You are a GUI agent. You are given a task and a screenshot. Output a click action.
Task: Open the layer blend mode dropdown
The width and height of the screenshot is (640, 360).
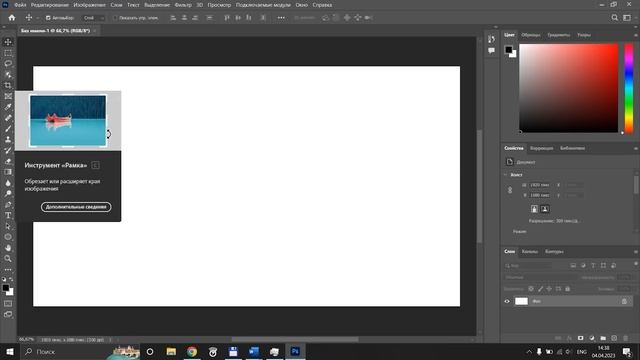[x=539, y=277]
